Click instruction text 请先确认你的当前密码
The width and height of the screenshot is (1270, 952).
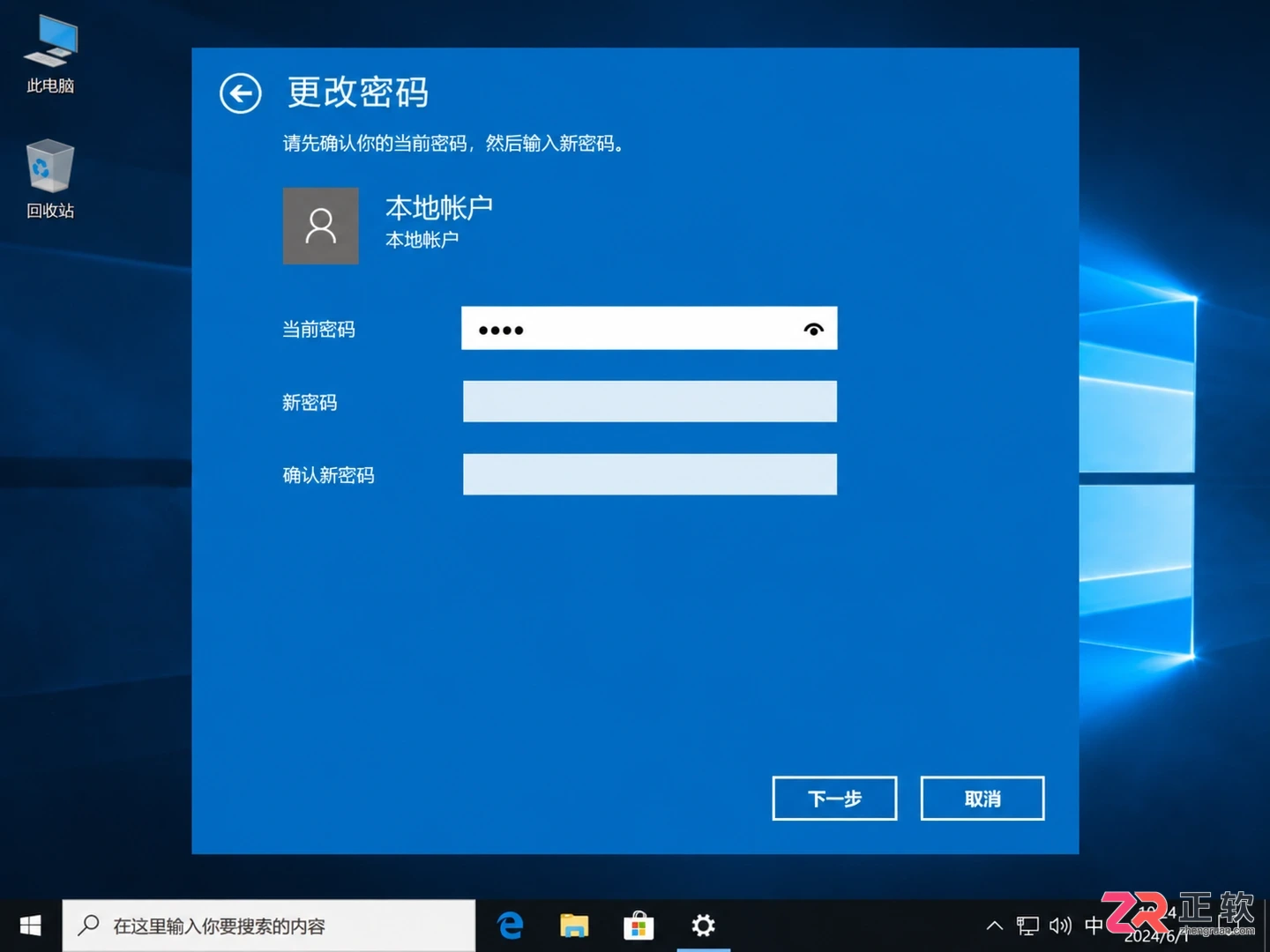click(x=375, y=144)
